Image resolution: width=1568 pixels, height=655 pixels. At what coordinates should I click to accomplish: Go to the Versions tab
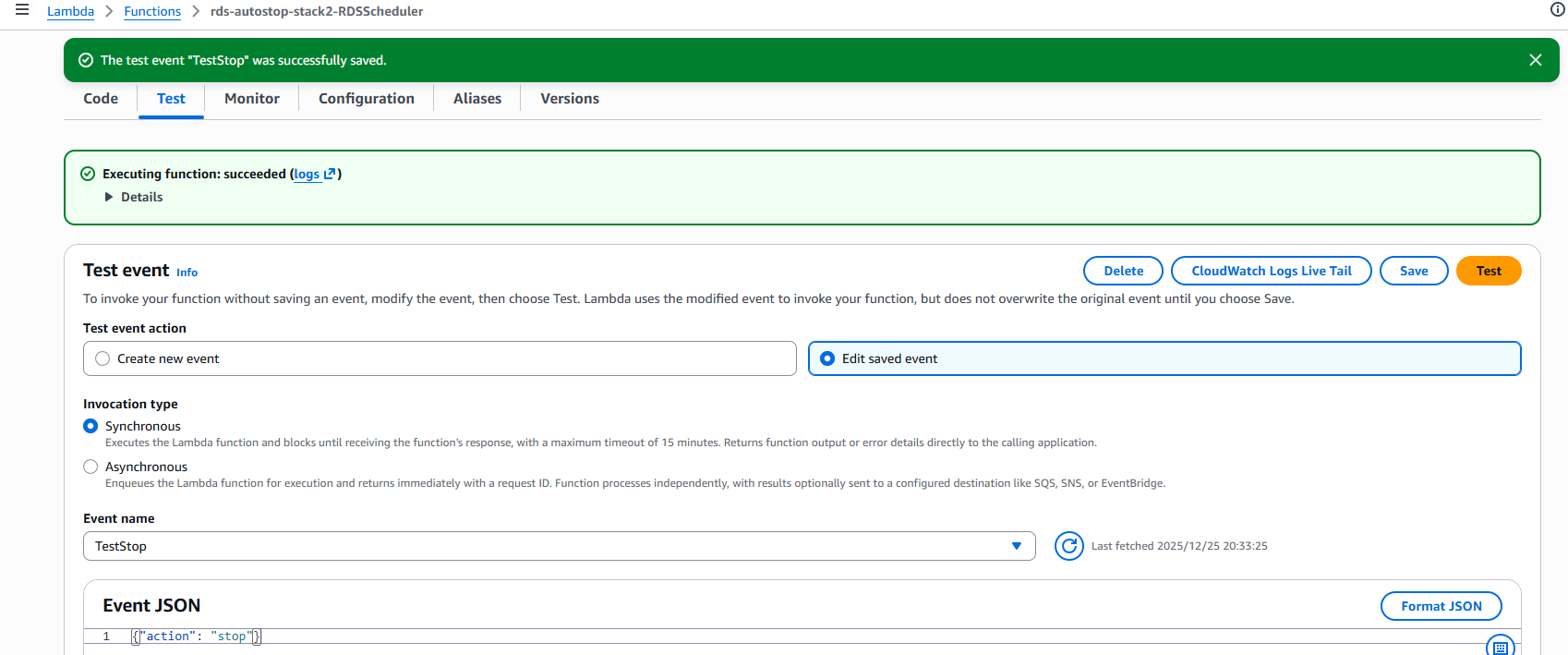(x=570, y=99)
